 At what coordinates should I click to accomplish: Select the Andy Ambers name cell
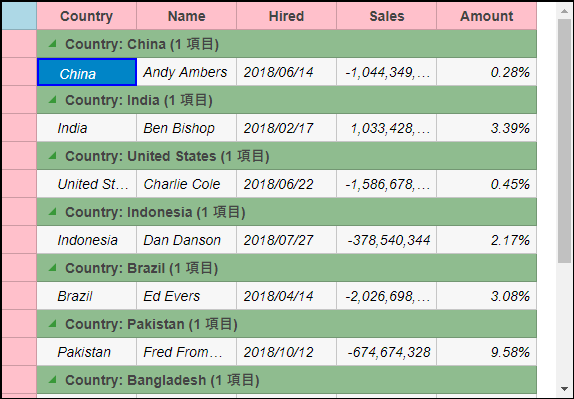click(x=186, y=72)
